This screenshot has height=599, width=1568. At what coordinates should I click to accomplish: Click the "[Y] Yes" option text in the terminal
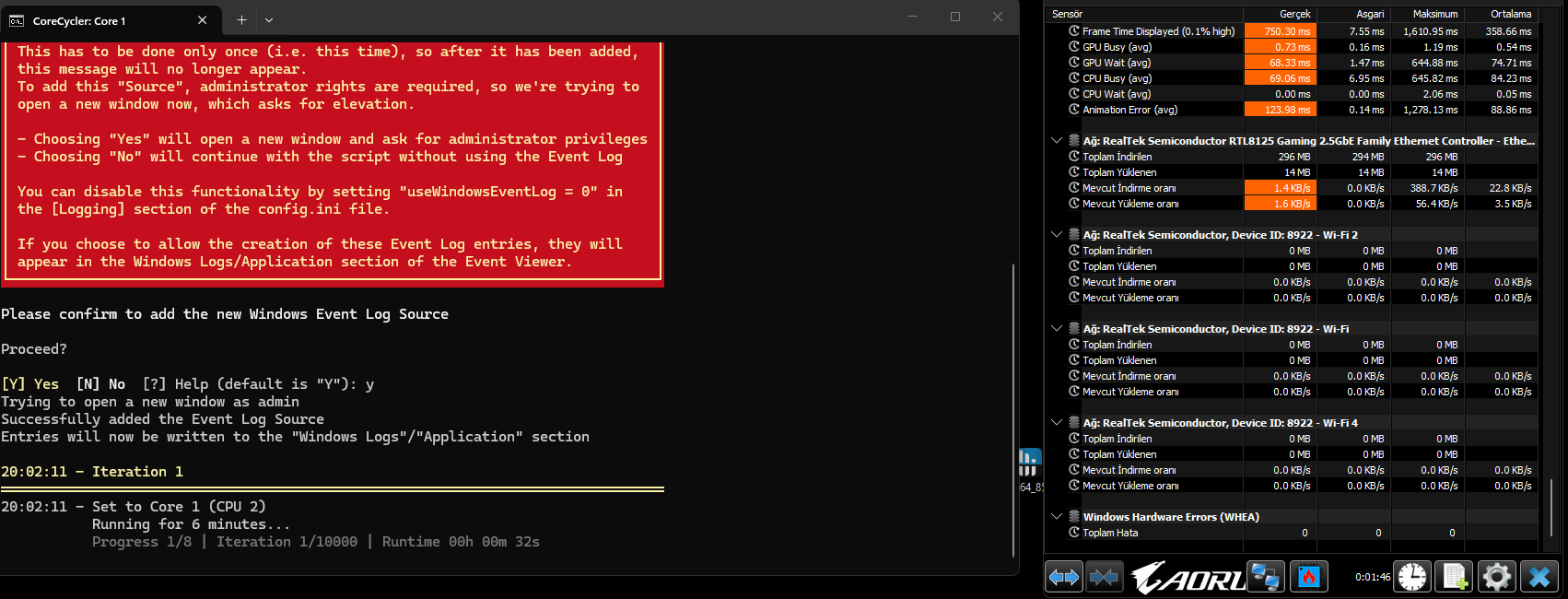pos(30,384)
